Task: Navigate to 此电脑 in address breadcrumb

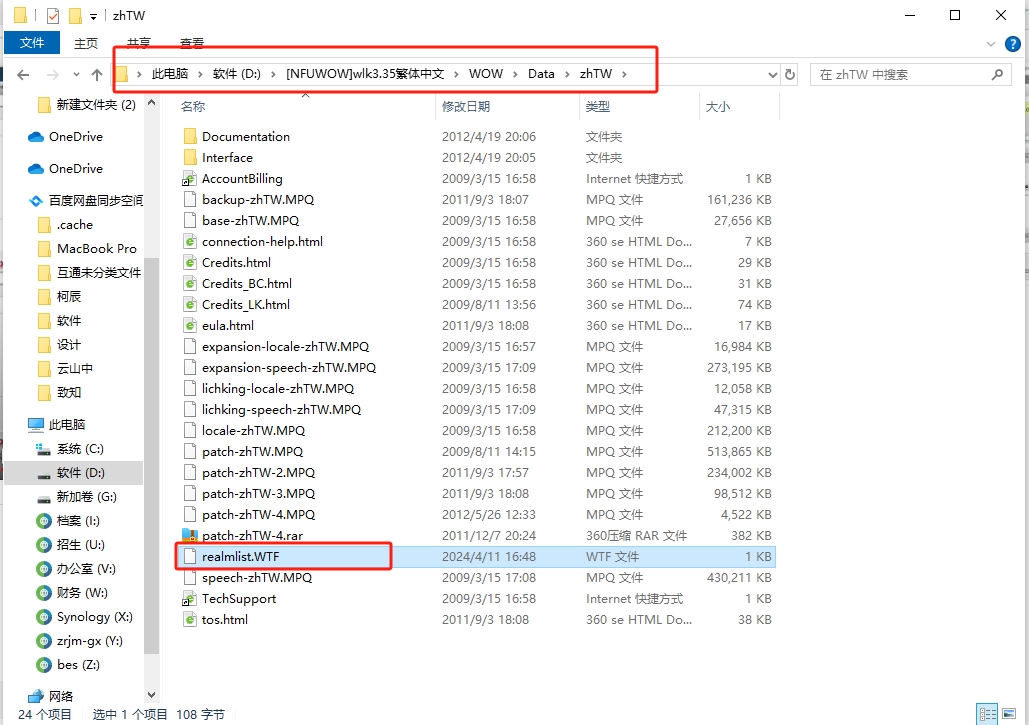Action: coord(170,74)
